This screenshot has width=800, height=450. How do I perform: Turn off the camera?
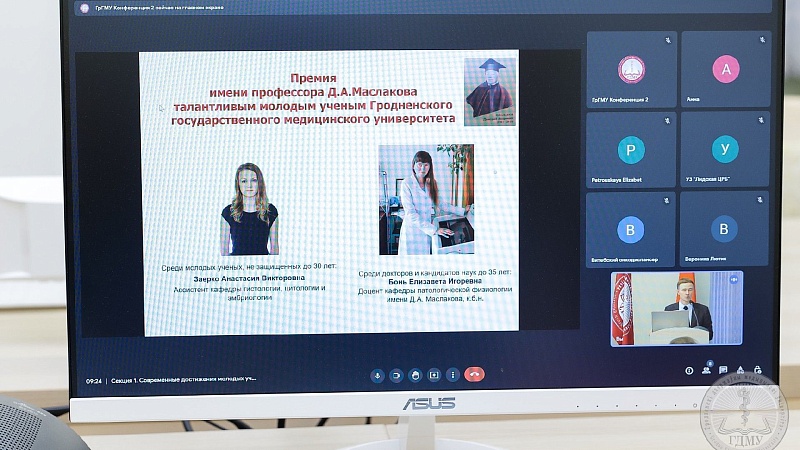click(396, 376)
